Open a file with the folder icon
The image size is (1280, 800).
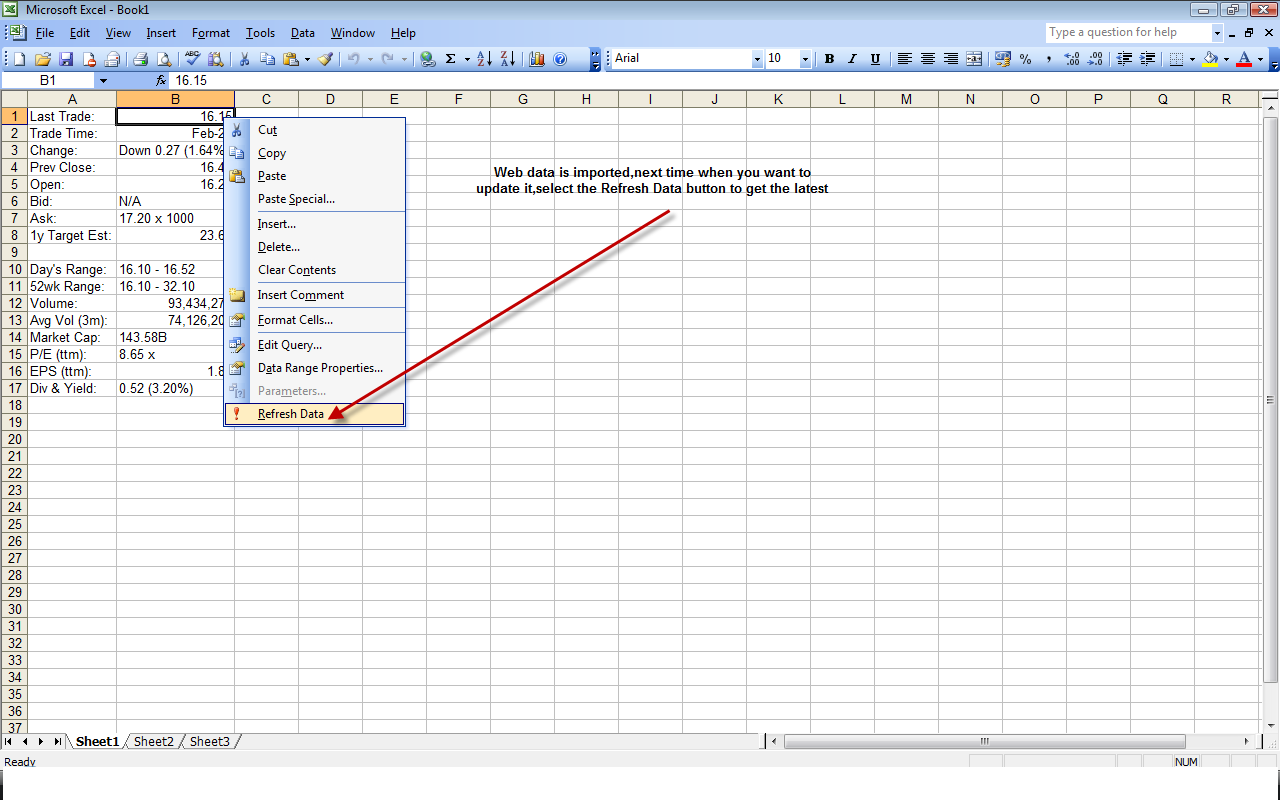pyautogui.click(x=43, y=59)
